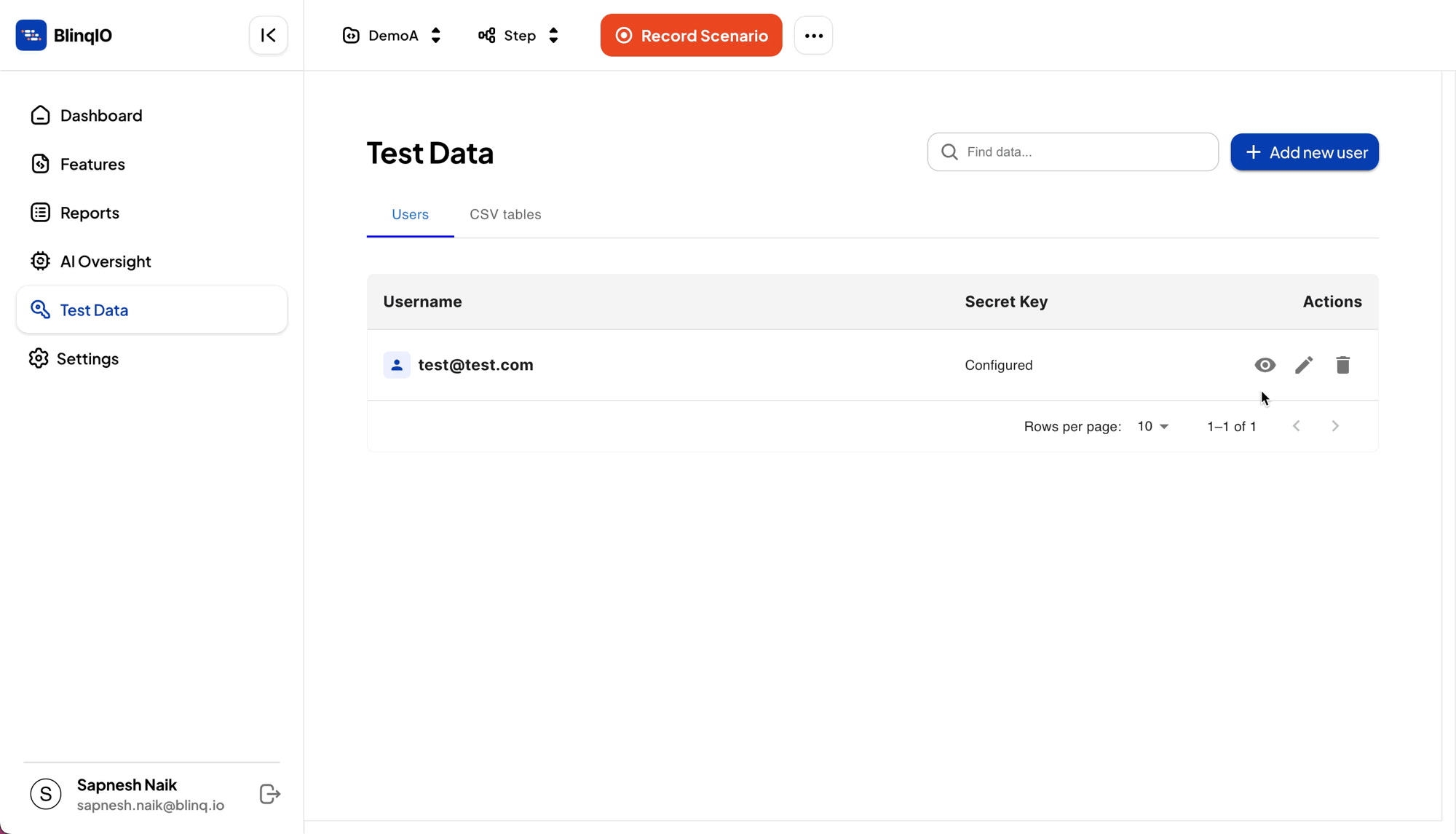Click the collapse sidebar arrow icon

[x=267, y=35]
